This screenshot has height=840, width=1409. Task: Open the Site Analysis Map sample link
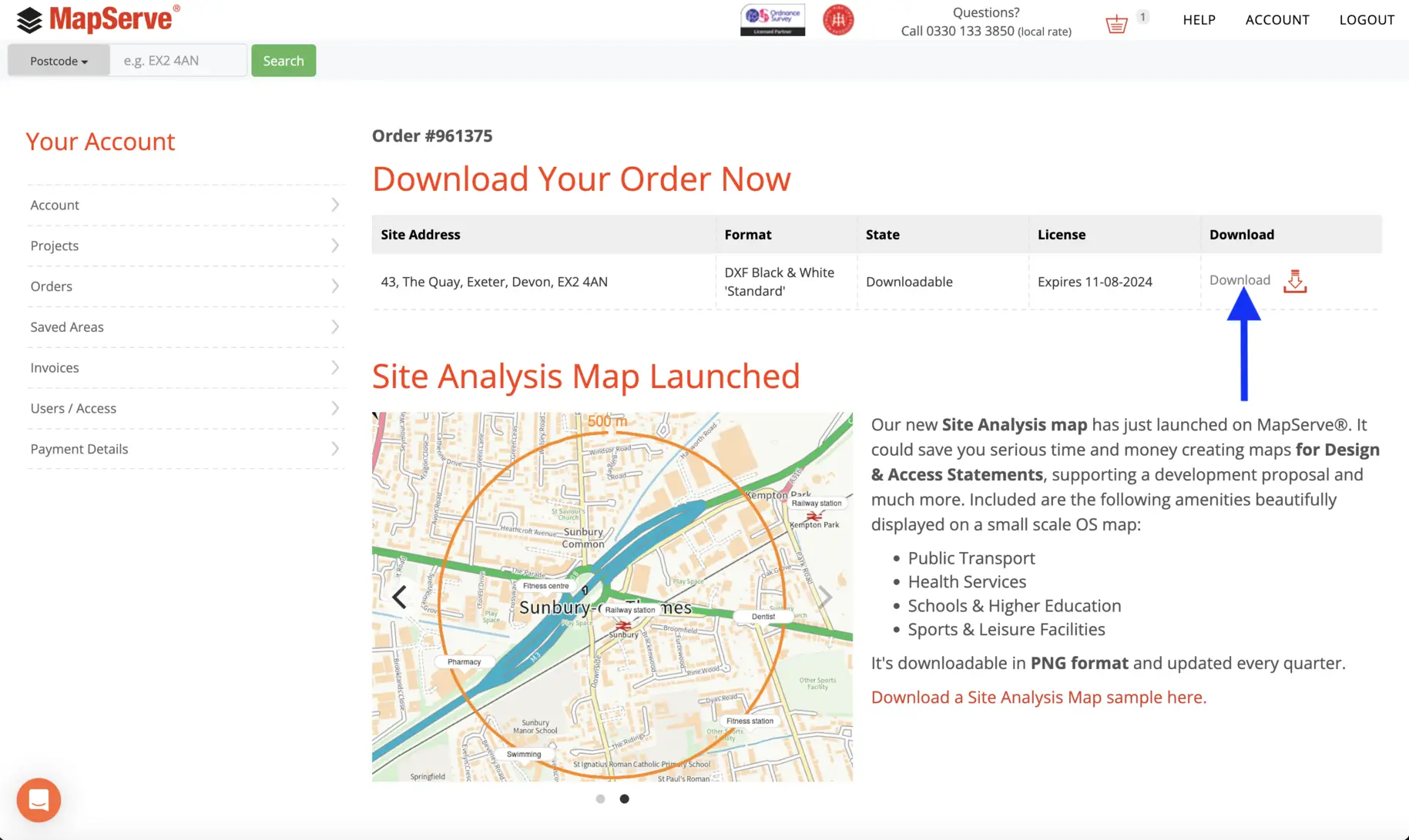pyautogui.click(x=1038, y=698)
